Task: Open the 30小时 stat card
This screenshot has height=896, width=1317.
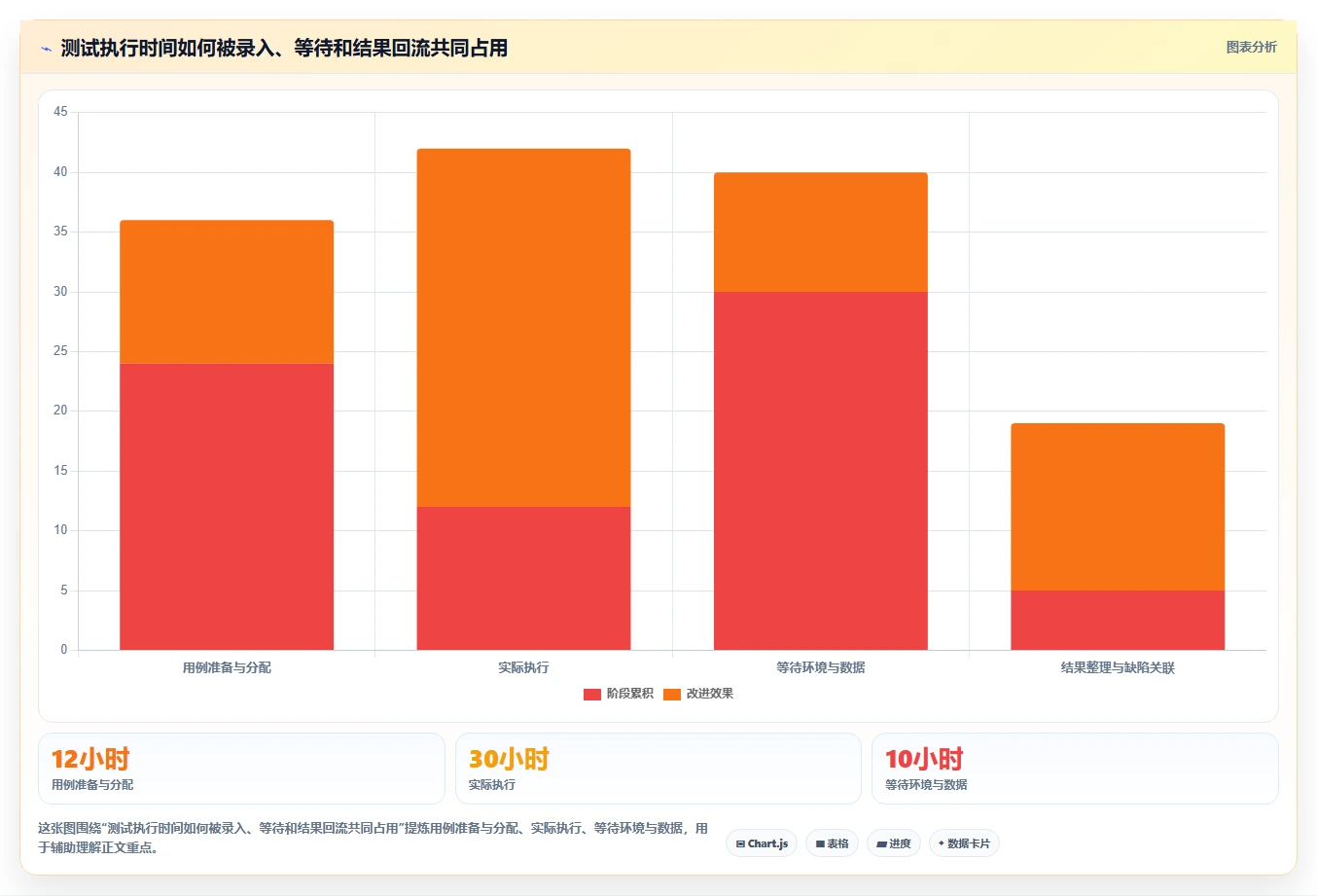Action: [658, 769]
